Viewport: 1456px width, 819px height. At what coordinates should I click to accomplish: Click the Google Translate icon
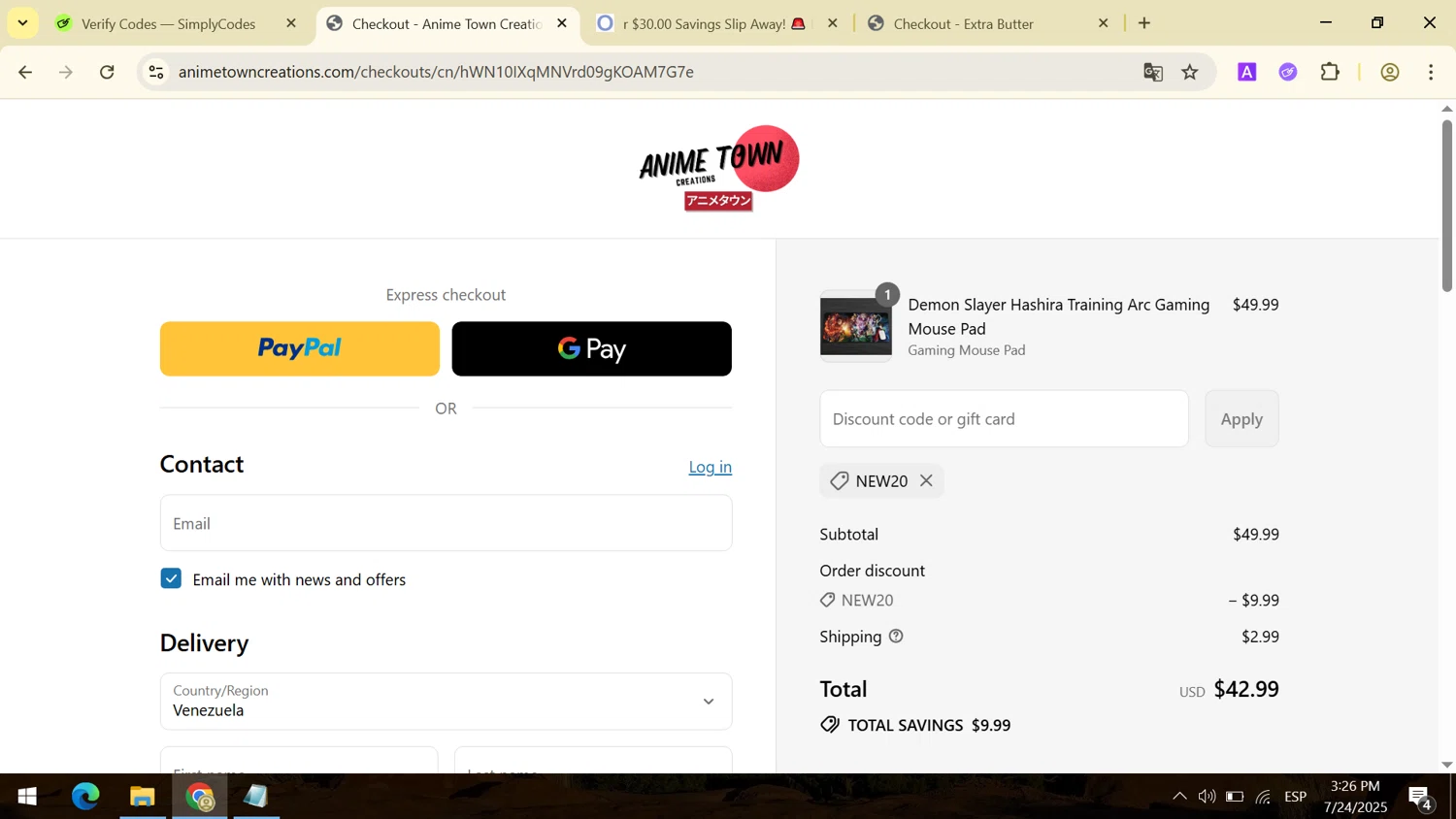click(1153, 72)
